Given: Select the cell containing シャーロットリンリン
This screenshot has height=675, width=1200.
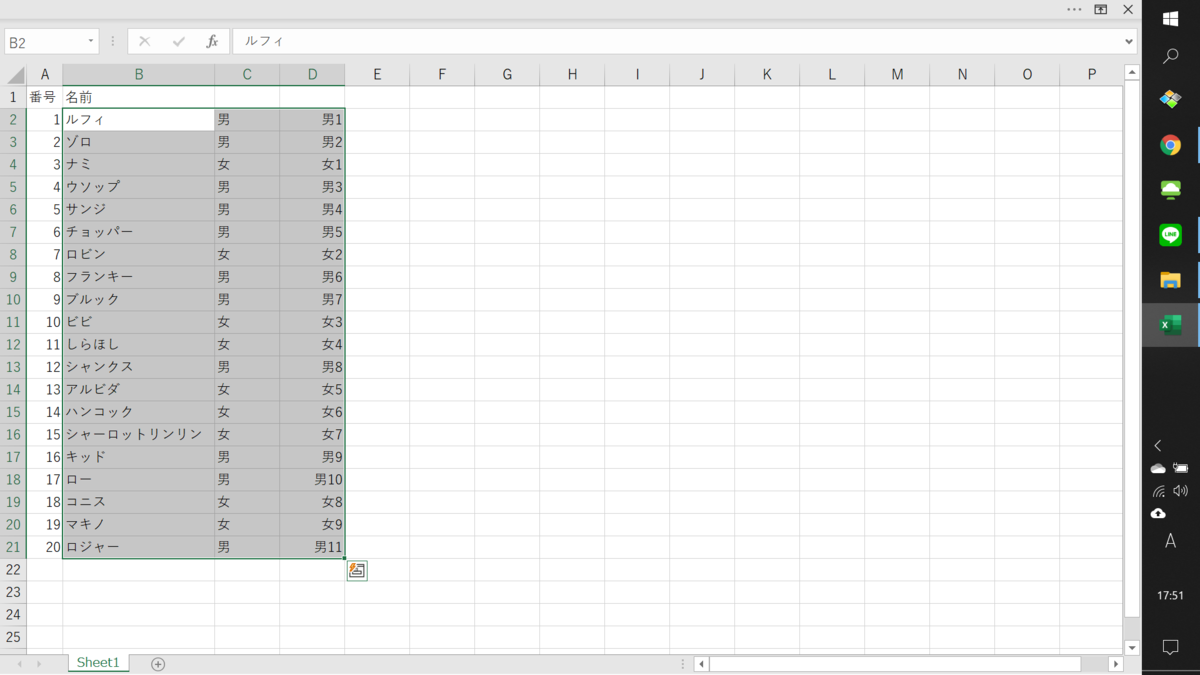Looking at the screenshot, I should [138, 435].
